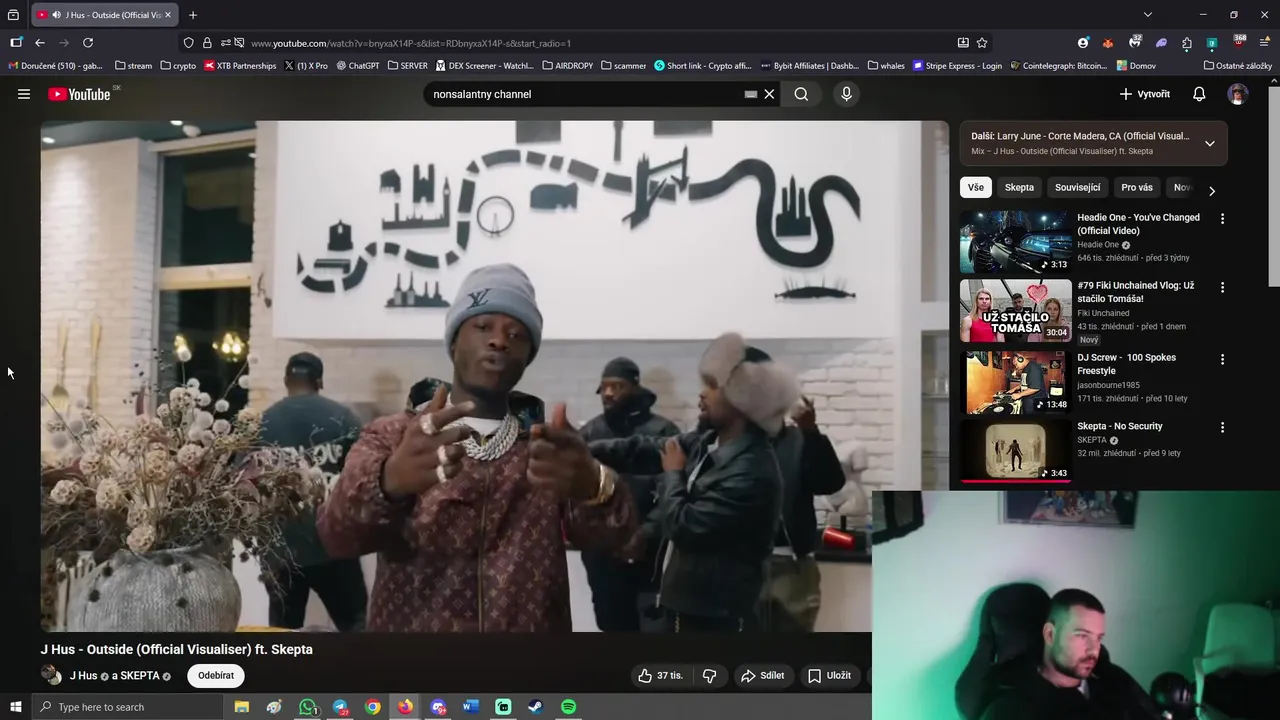Open the tracking protection shield icon
Image resolution: width=1280 pixels, height=720 pixels.
click(x=188, y=43)
